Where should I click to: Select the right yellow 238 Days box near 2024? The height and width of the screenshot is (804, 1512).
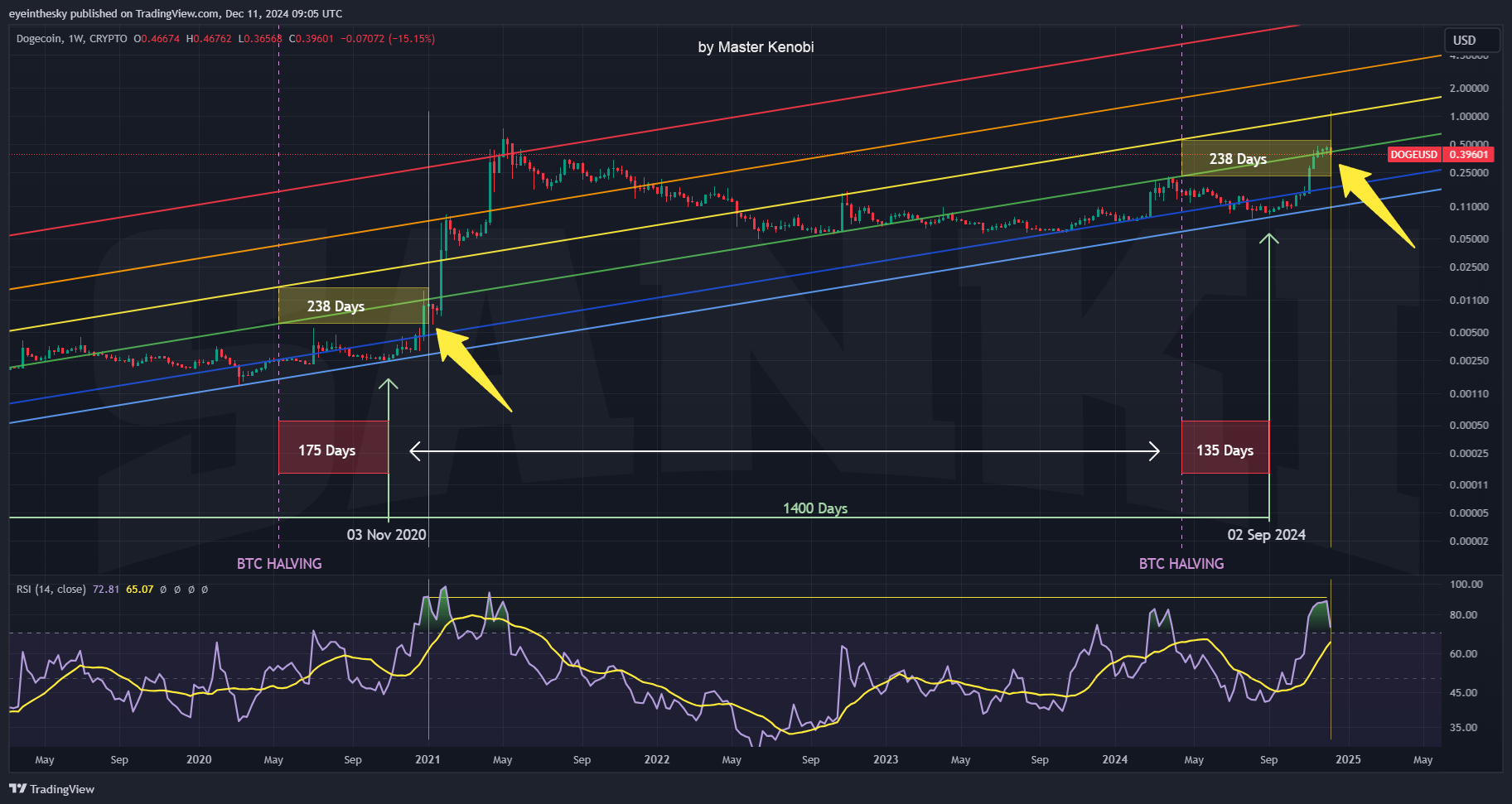pyautogui.click(x=1254, y=158)
